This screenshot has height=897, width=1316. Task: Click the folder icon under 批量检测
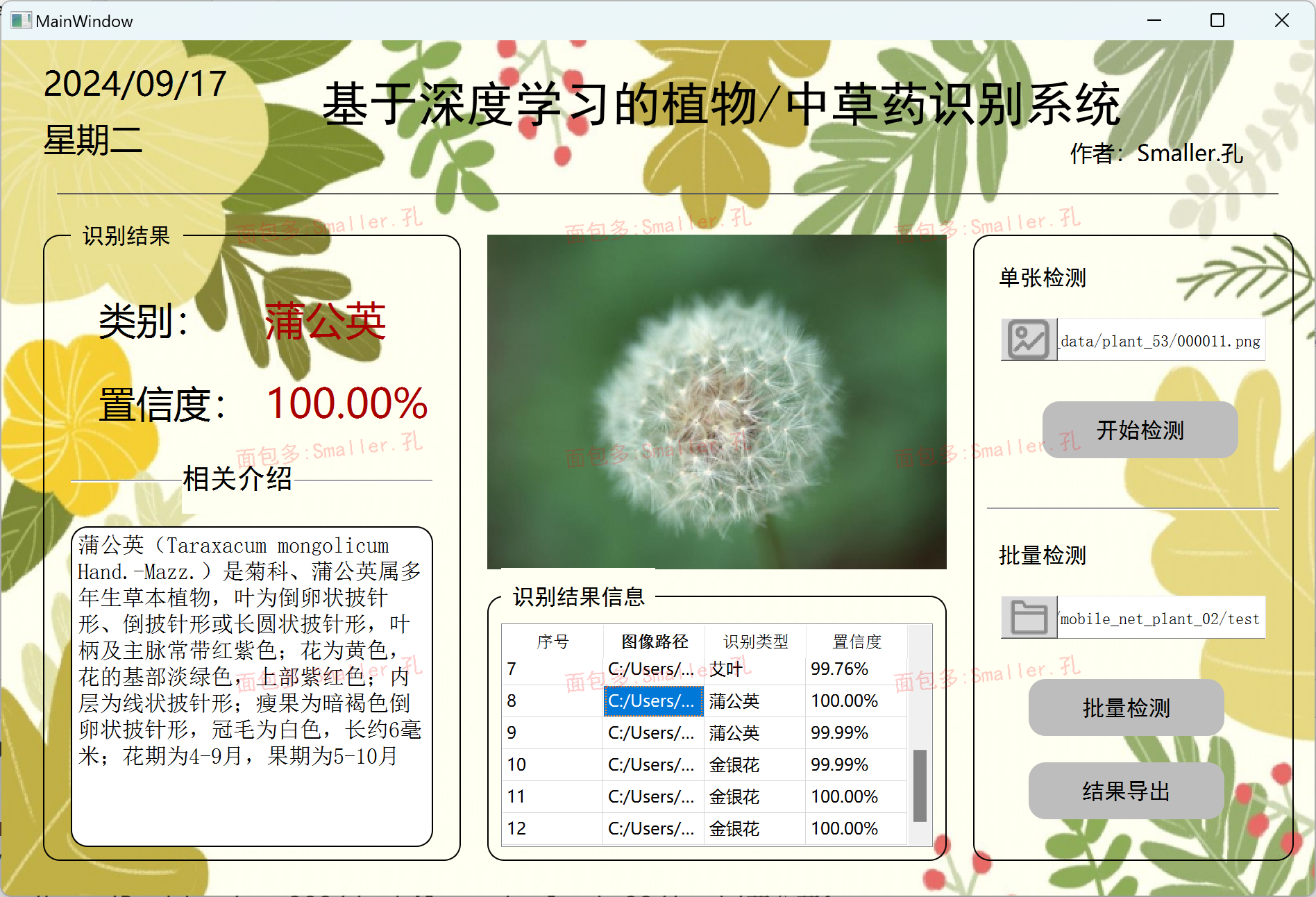pos(1028,617)
